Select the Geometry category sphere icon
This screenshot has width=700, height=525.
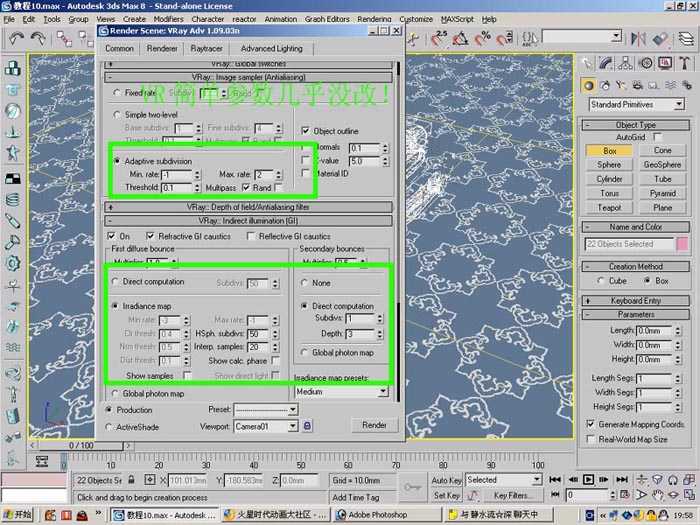coord(589,85)
